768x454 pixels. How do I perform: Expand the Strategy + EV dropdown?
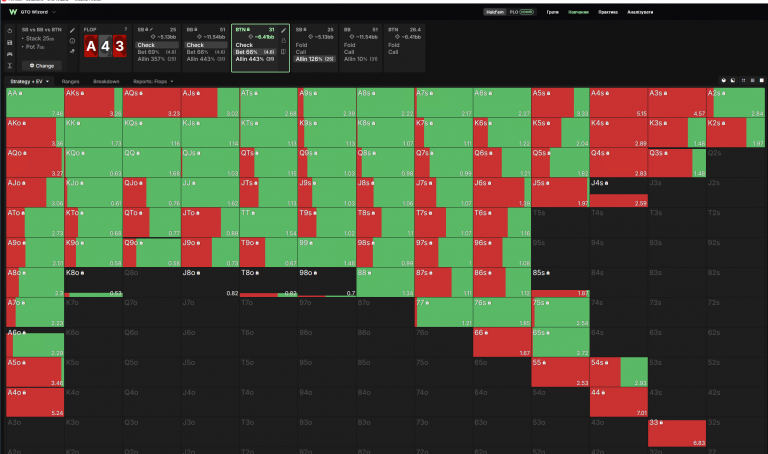point(30,81)
